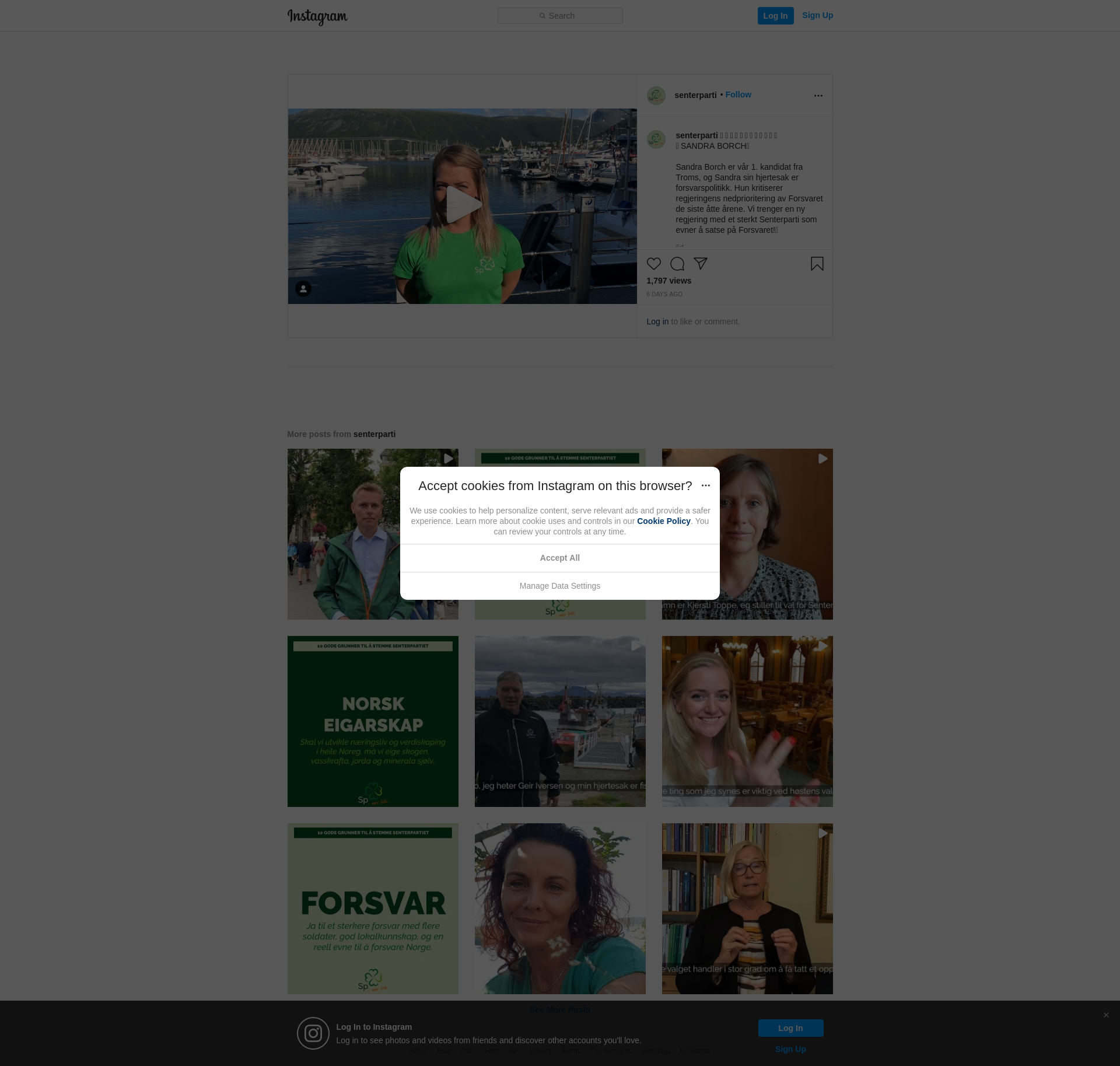The height and width of the screenshot is (1066, 1120).
Task: Open the NORSK EIGARSKAP post thumbnail
Action: (373, 721)
